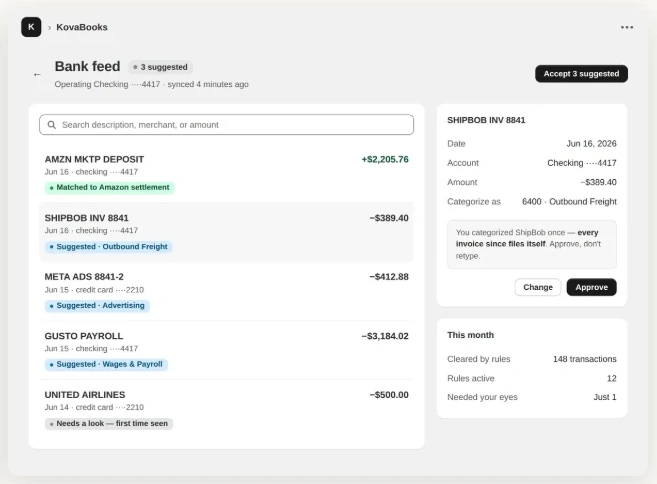Click the 3 suggested badge
This screenshot has width=657, height=484.
(160, 67)
